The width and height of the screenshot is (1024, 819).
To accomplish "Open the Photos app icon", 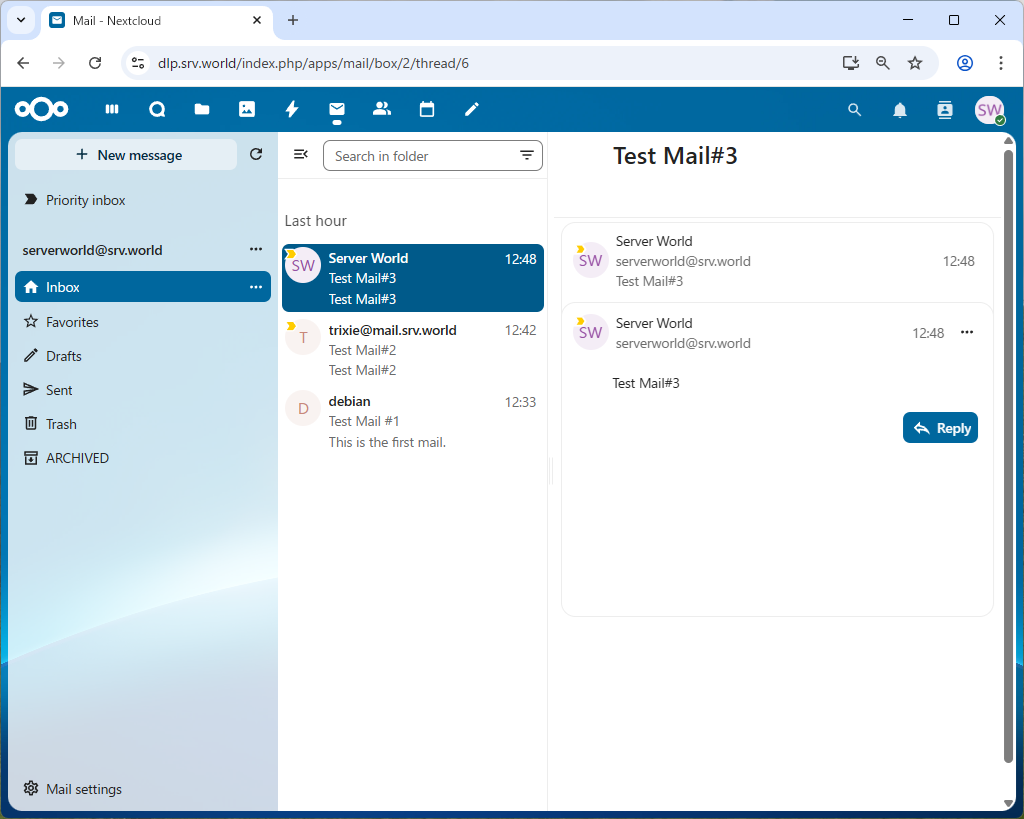I will point(247,110).
